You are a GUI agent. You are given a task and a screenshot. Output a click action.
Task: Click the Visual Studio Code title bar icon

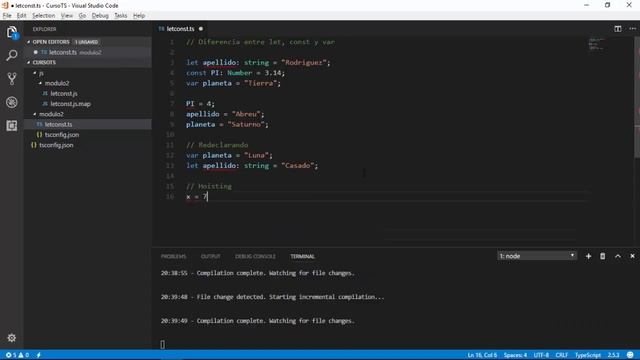(5, 5)
